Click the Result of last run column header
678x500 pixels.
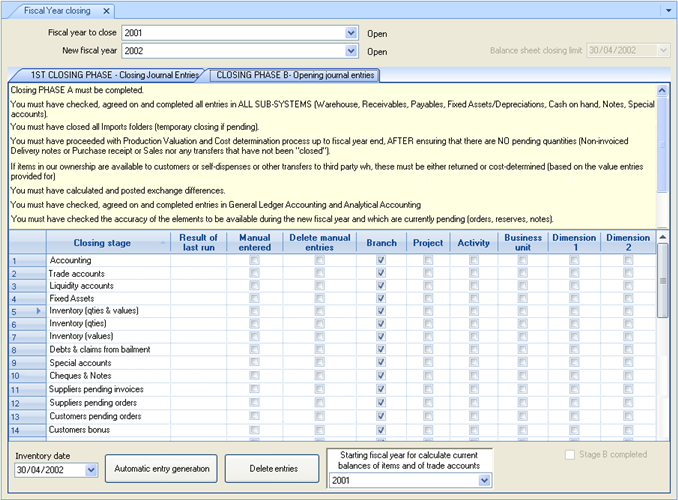[x=198, y=243]
